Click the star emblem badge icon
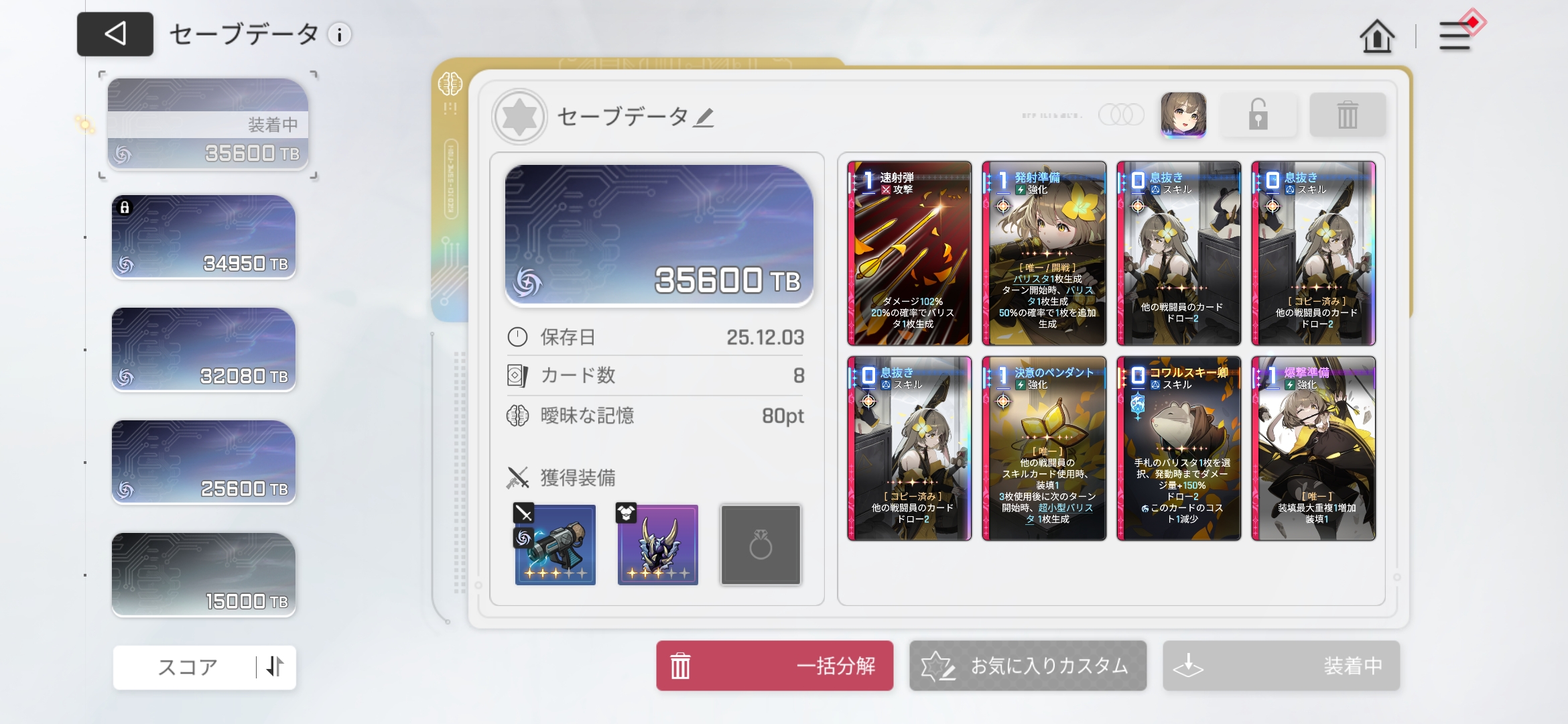The image size is (1568, 724). [519, 117]
